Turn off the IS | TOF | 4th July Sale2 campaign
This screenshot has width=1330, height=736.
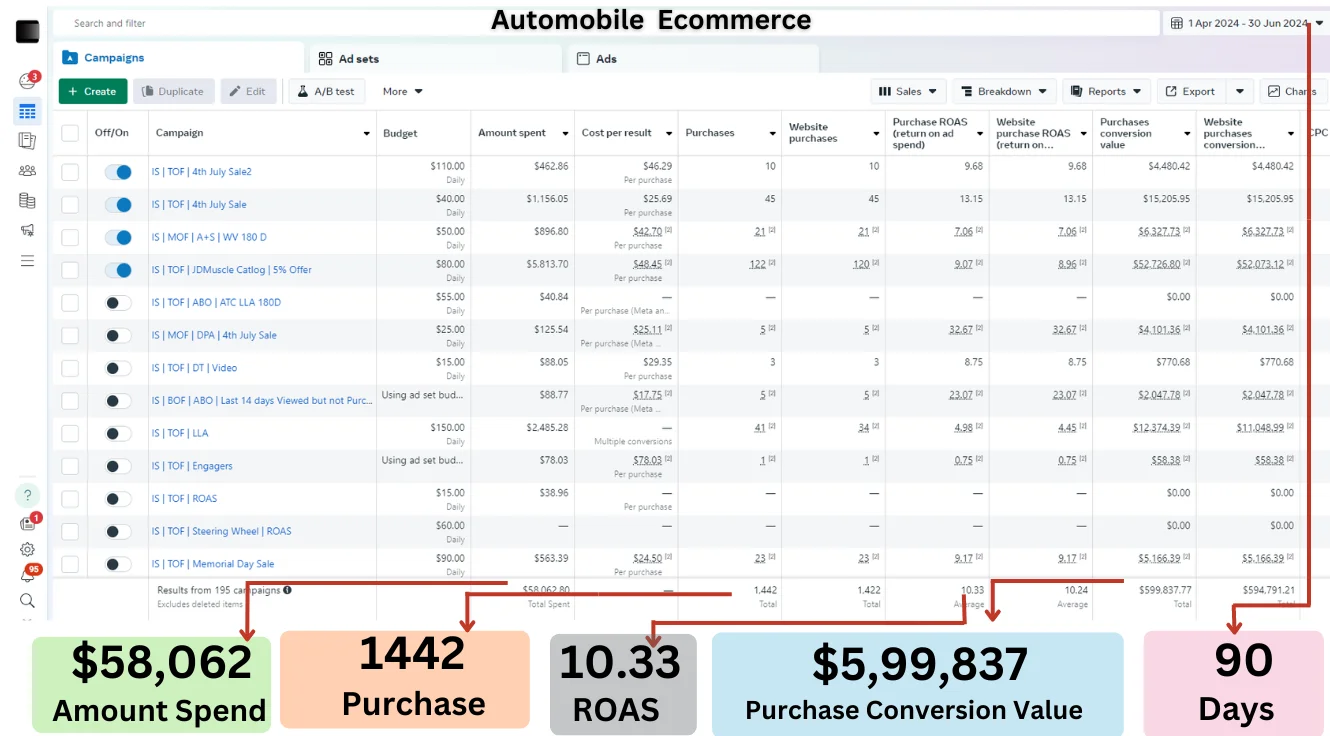point(118,172)
